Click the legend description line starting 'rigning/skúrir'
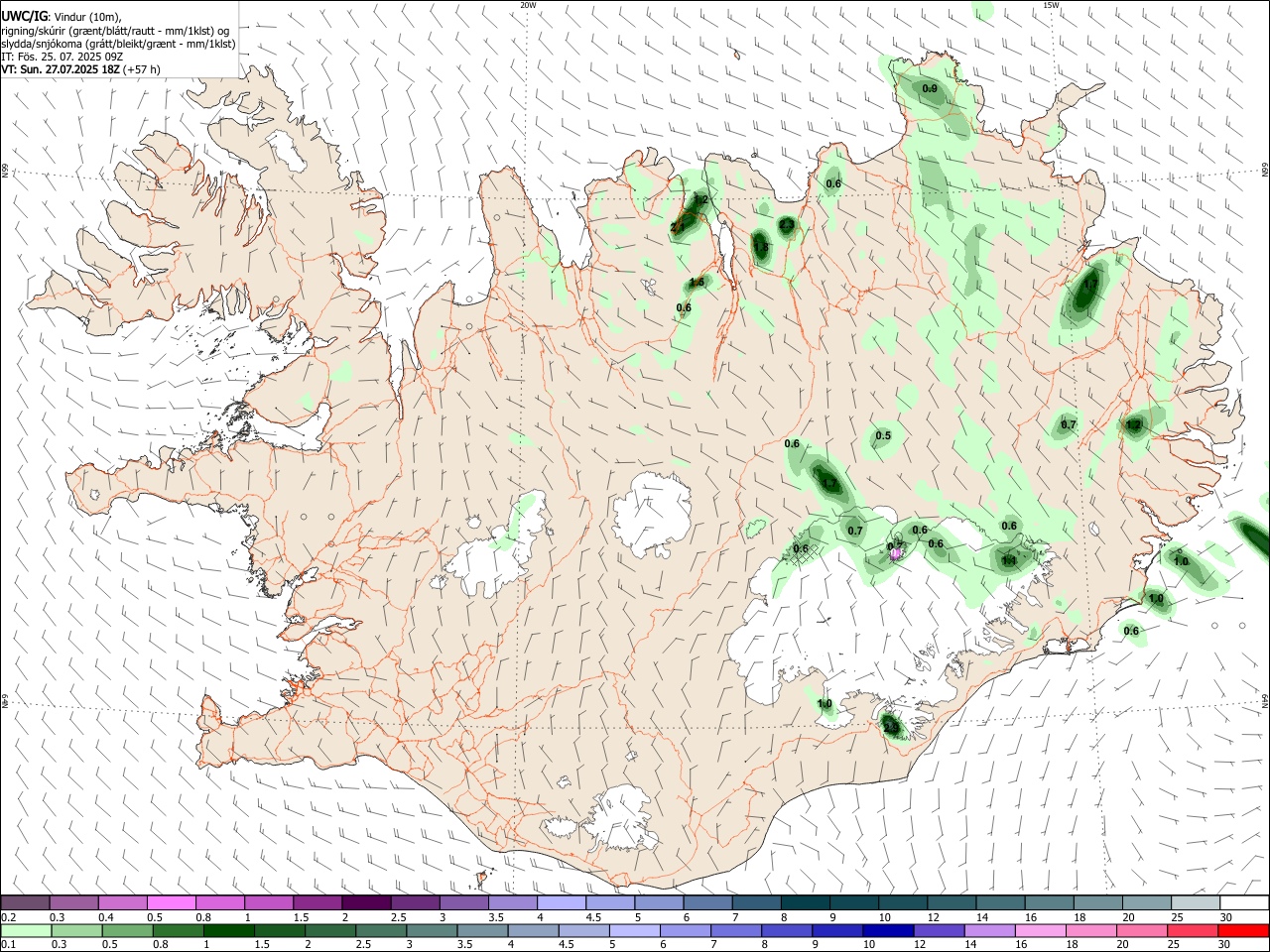This screenshot has width=1270, height=952. [116, 31]
